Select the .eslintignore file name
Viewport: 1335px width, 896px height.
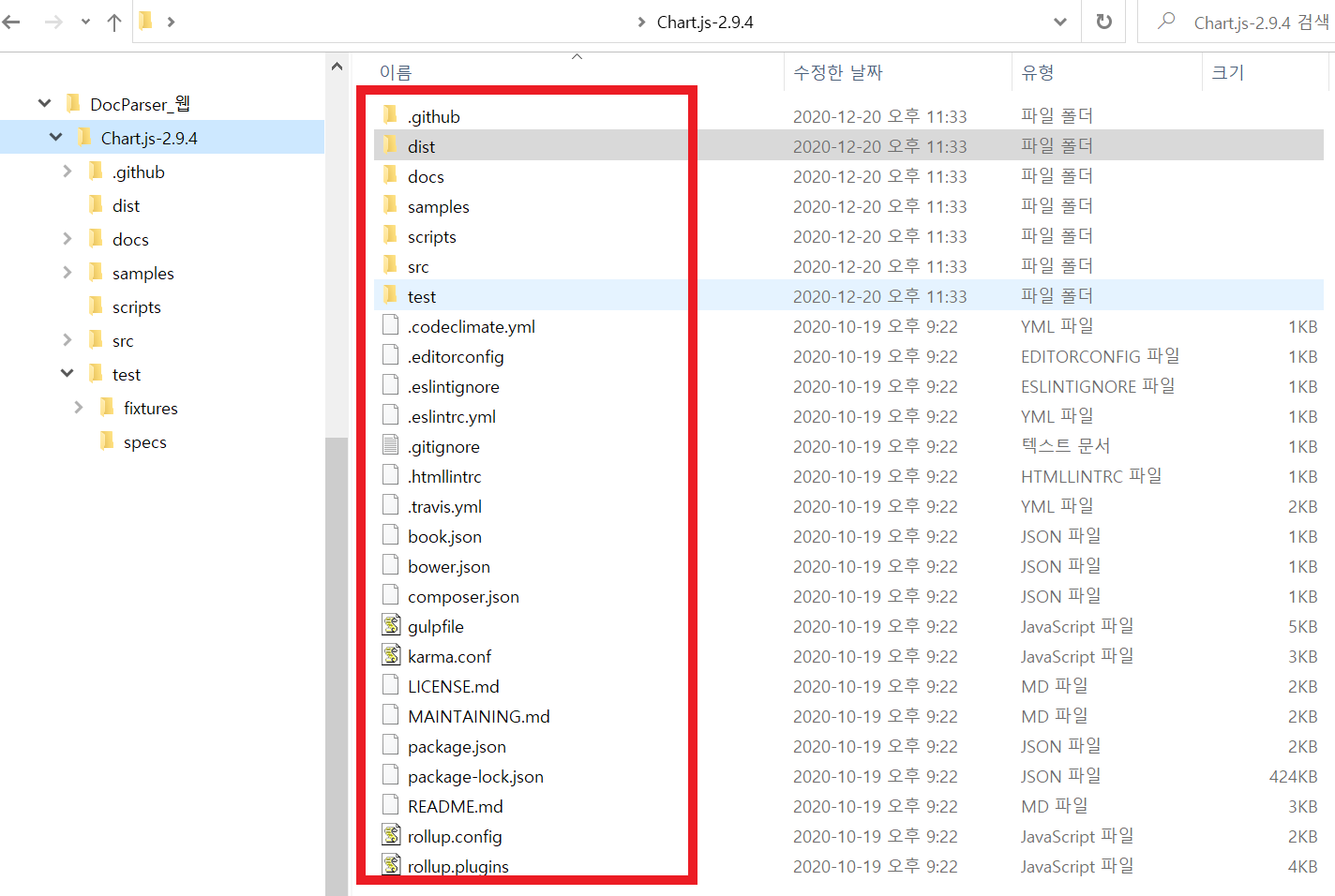click(454, 387)
